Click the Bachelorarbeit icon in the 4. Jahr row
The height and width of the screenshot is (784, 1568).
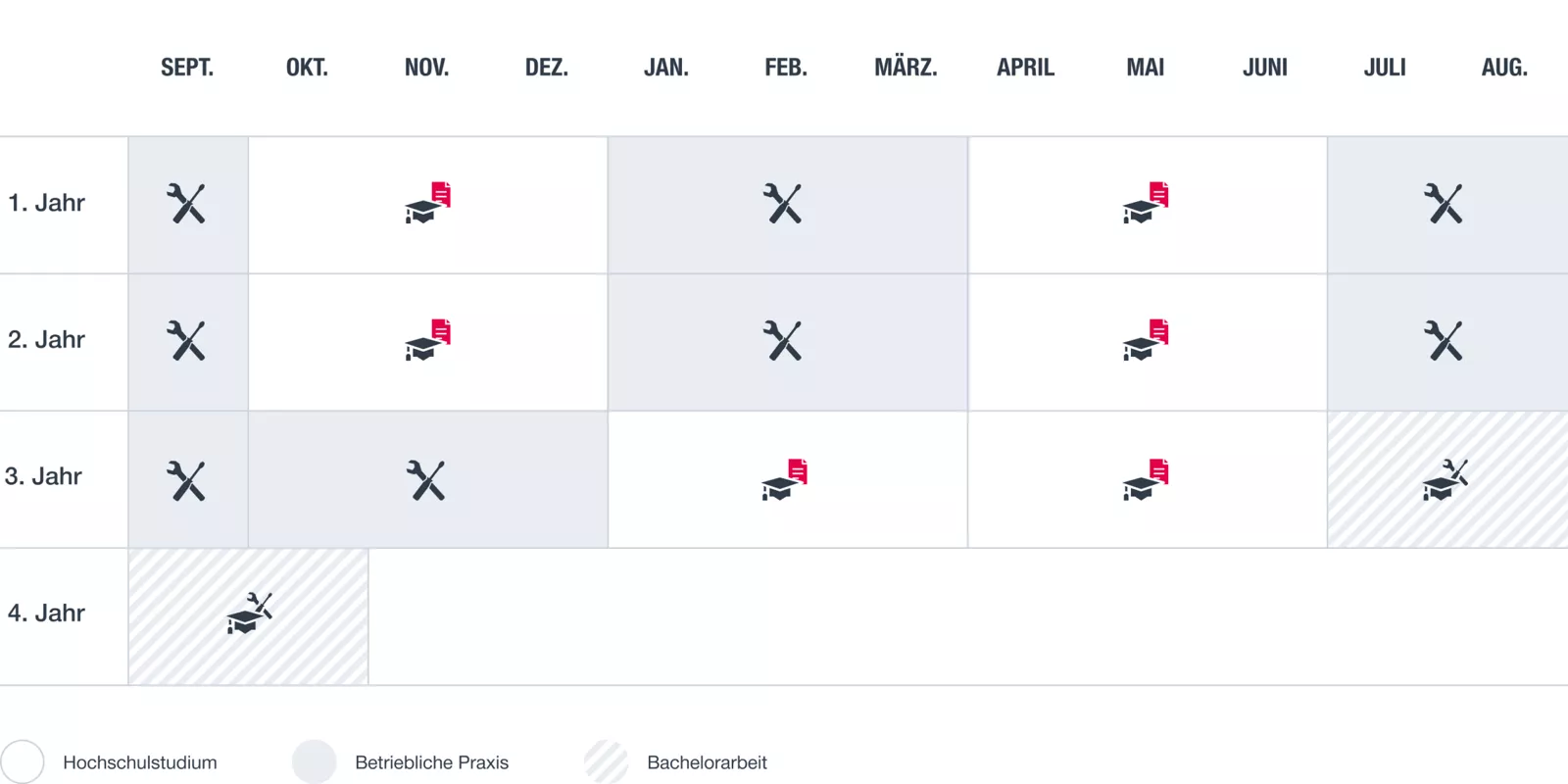coord(249,613)
